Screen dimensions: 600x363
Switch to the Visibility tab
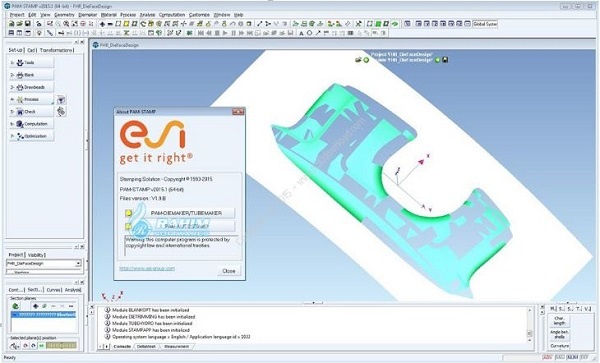[36, 255]
